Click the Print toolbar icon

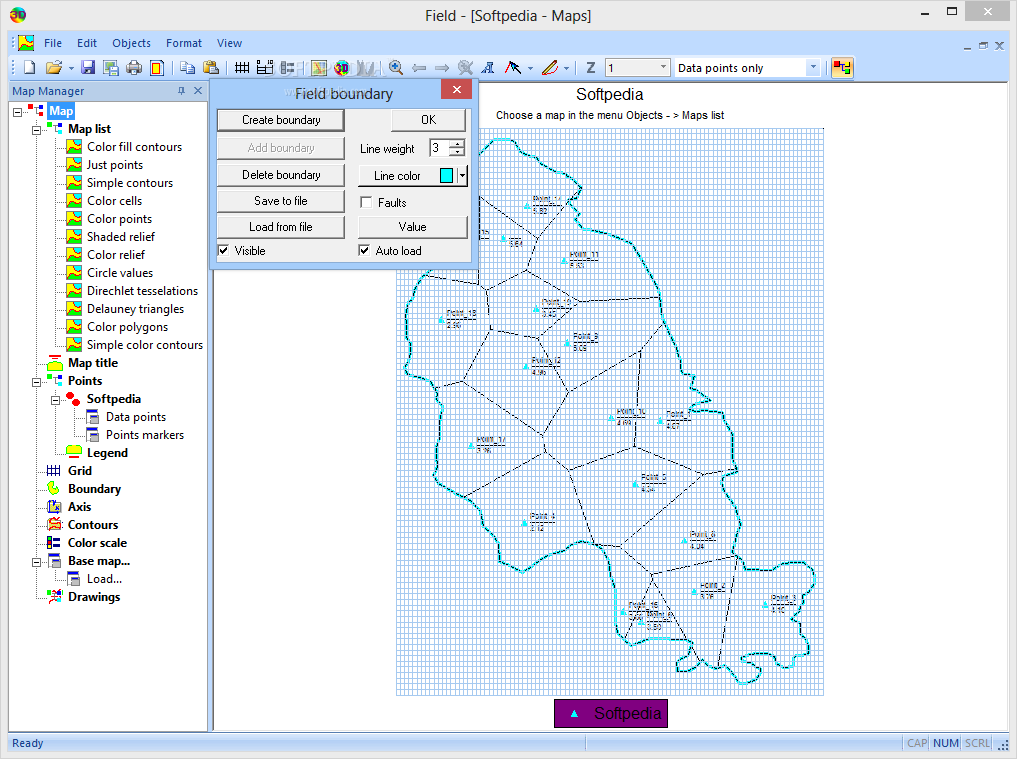pos(134,67)
